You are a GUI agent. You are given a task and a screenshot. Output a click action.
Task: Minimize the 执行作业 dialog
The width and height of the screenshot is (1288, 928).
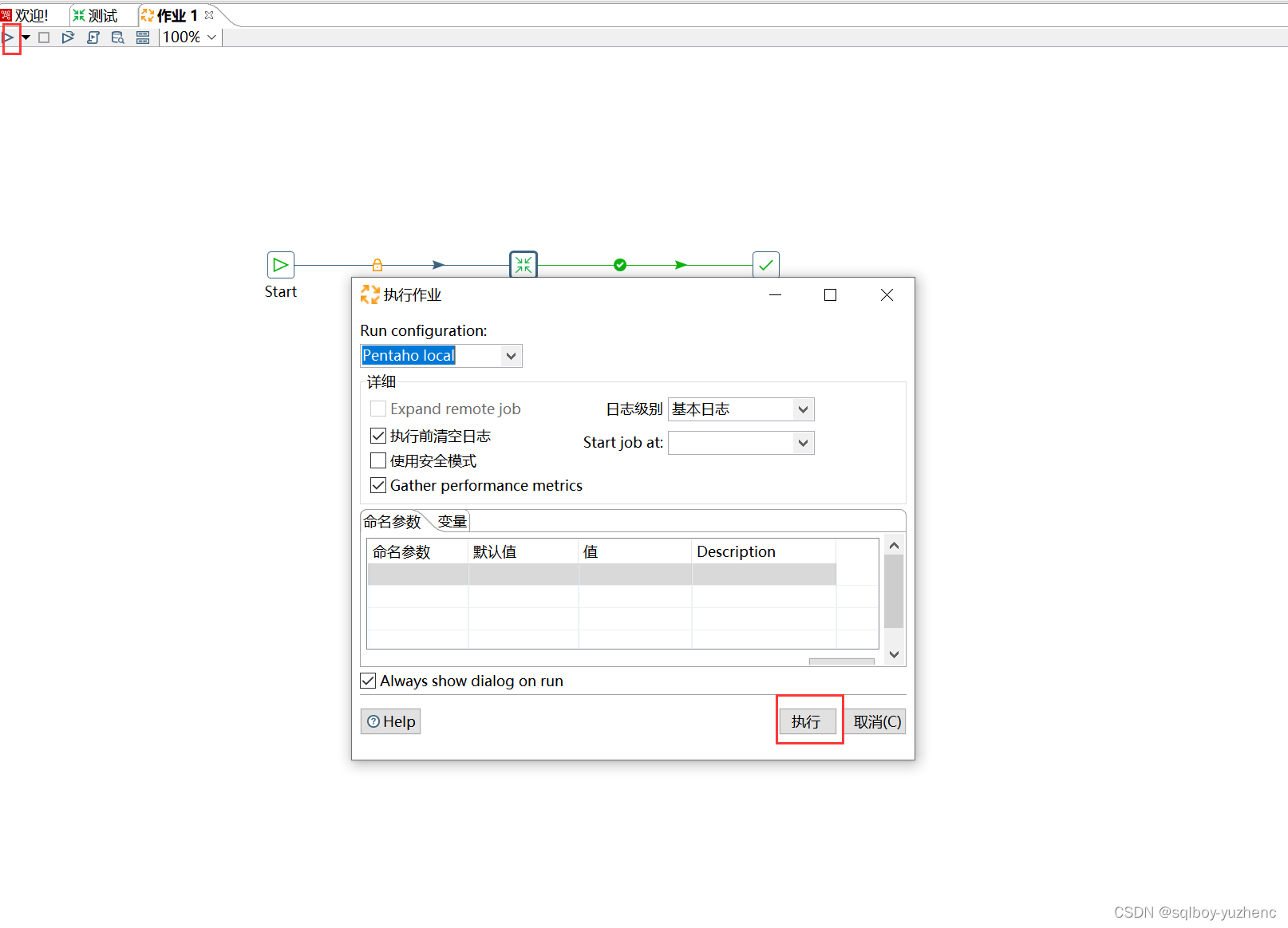click(x=775, y=295)
